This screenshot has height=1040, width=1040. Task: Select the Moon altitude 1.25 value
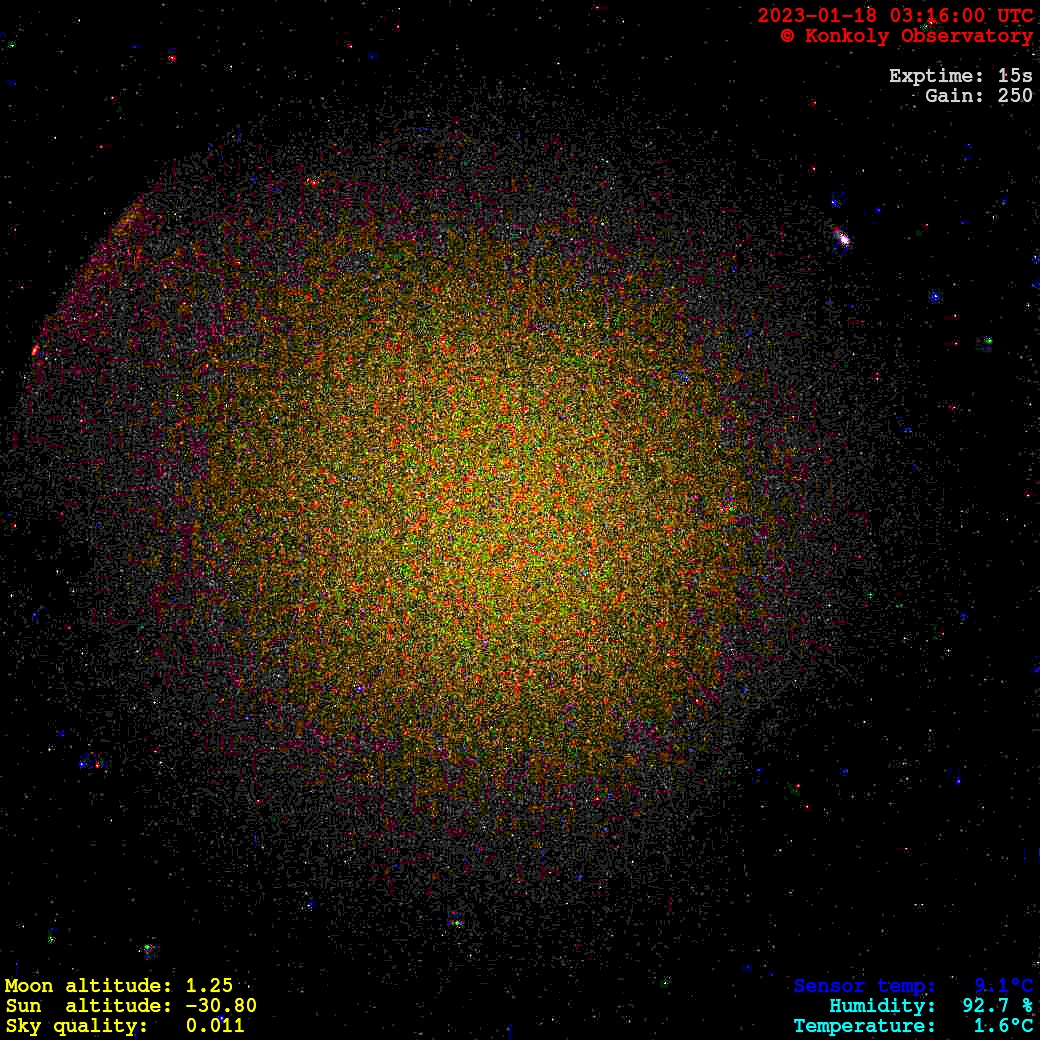(118, 986)
